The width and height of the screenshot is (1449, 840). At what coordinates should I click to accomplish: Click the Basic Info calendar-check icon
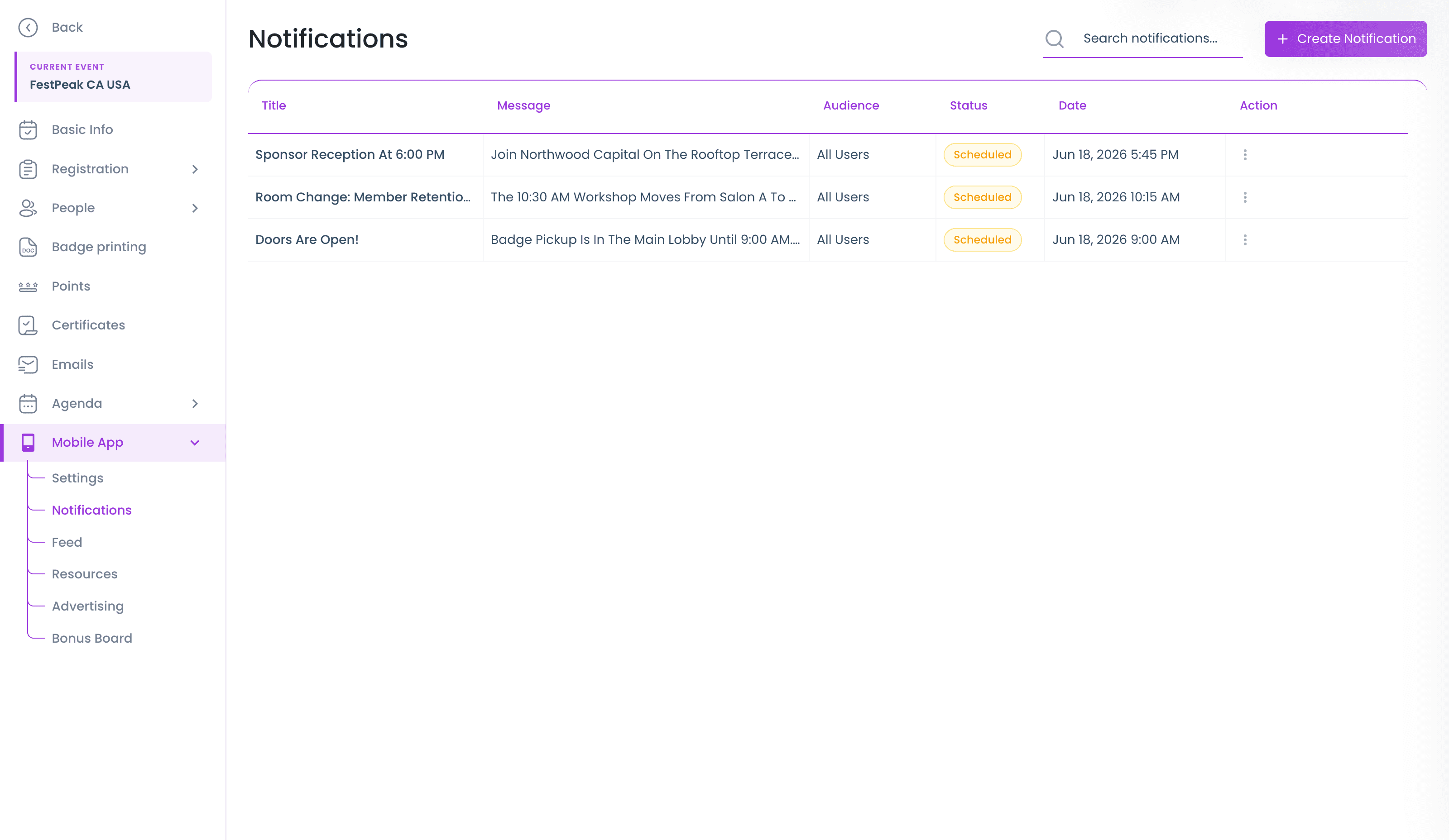coord(28,130)
